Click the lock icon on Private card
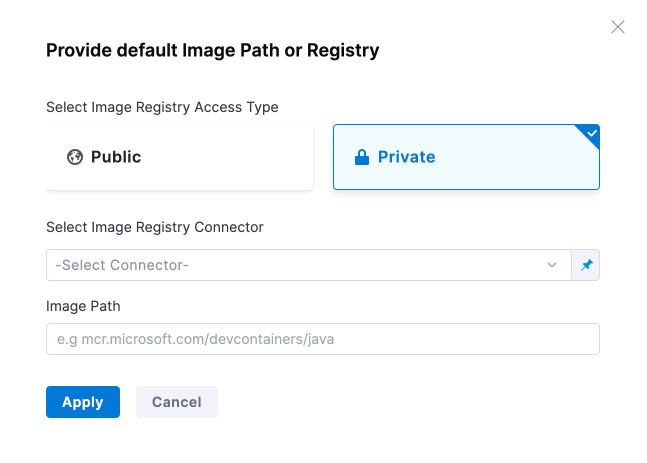 (362, 157)
